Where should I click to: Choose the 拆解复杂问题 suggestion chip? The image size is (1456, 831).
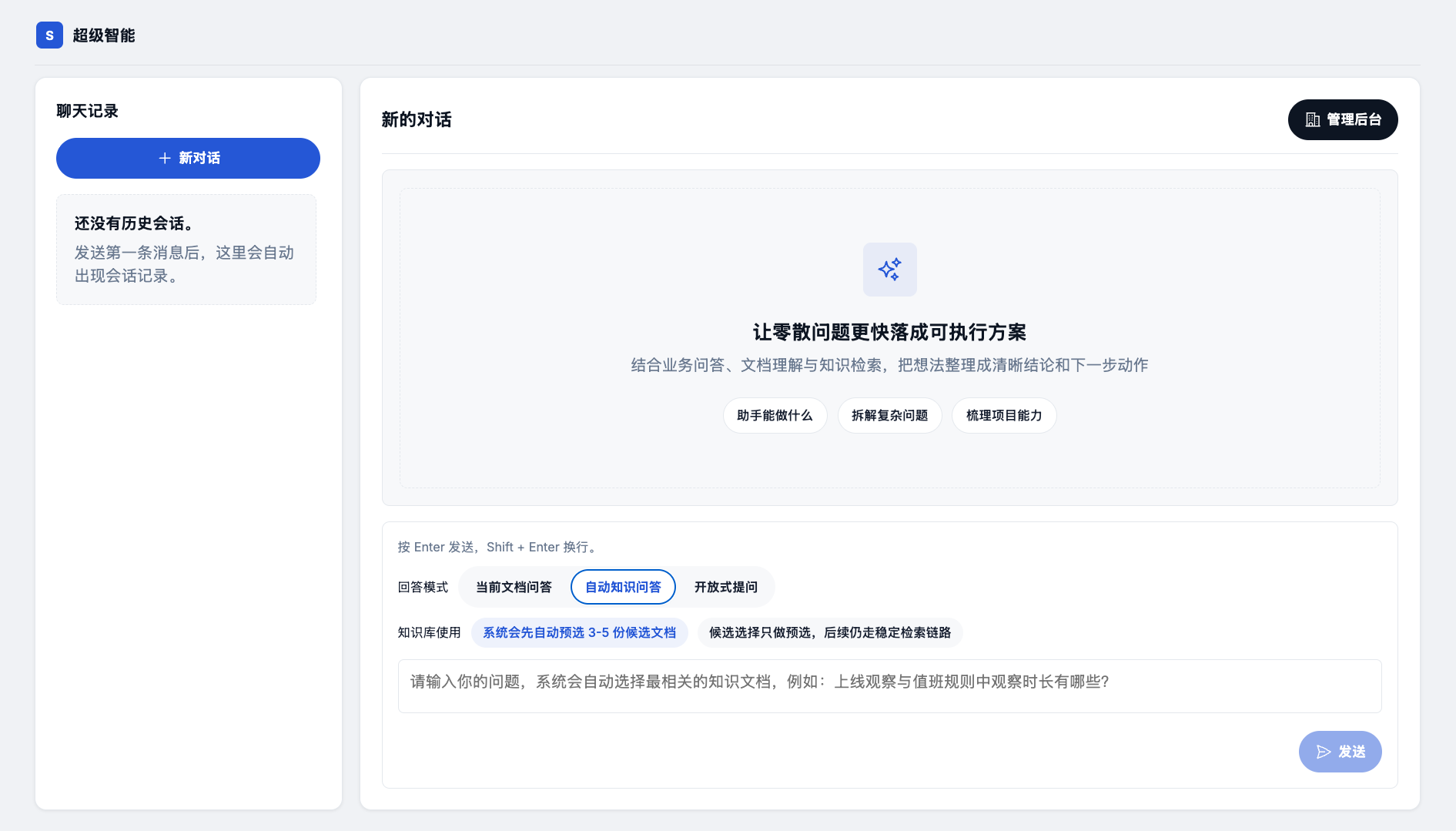[x=889, y=416]
